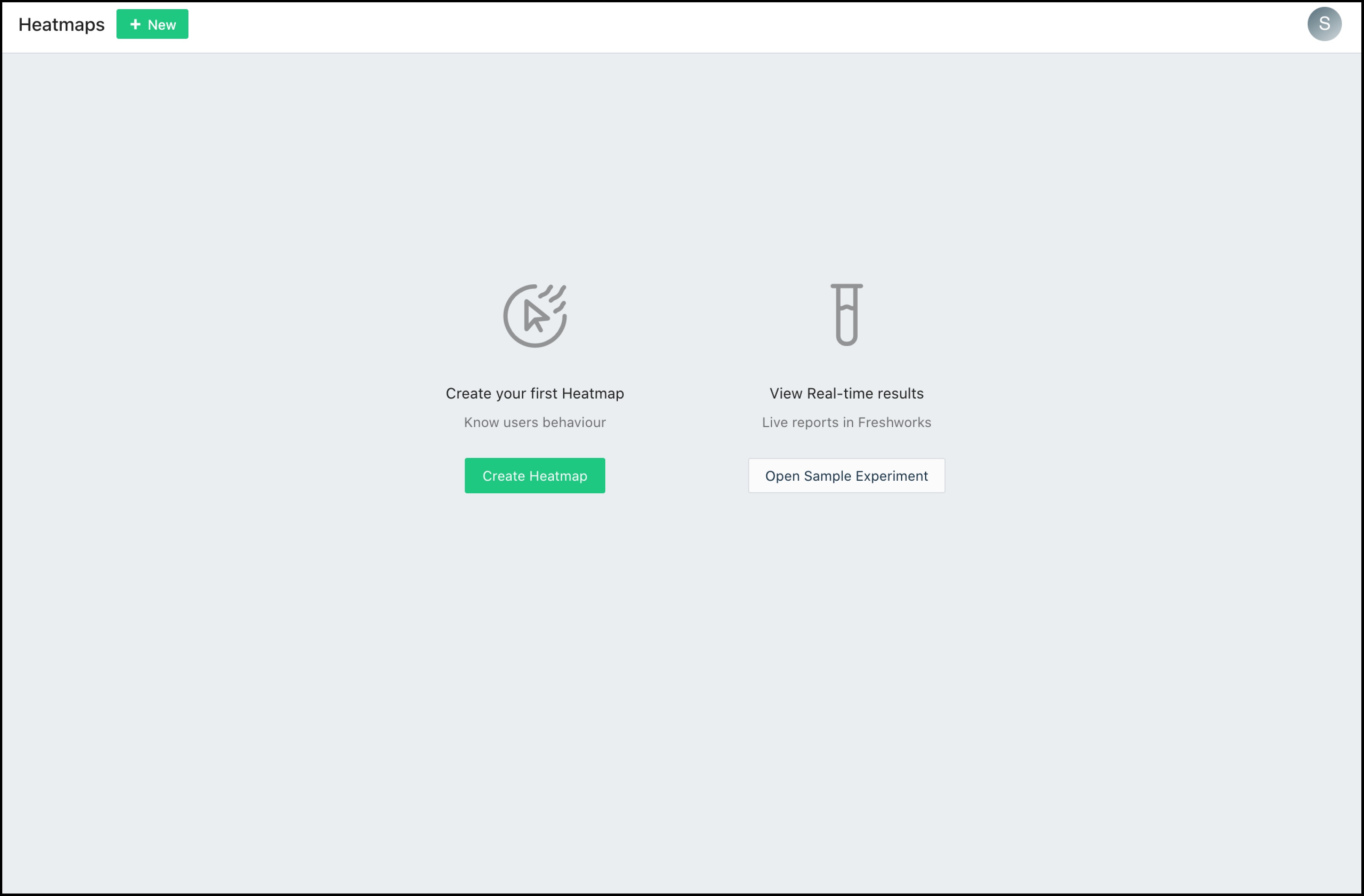
Task: Click 'Create your first Heatmap' heading
Action: [534, 394]
